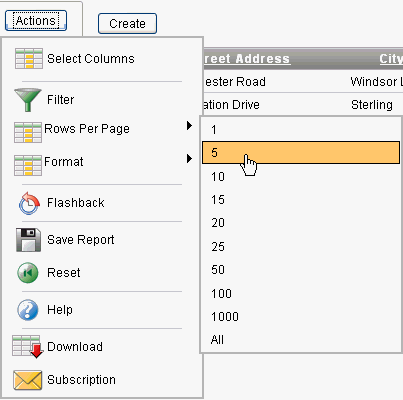This screenshot has height=400, width=403.
Task: Choose Download from the Actions menu
Action: 75,347
